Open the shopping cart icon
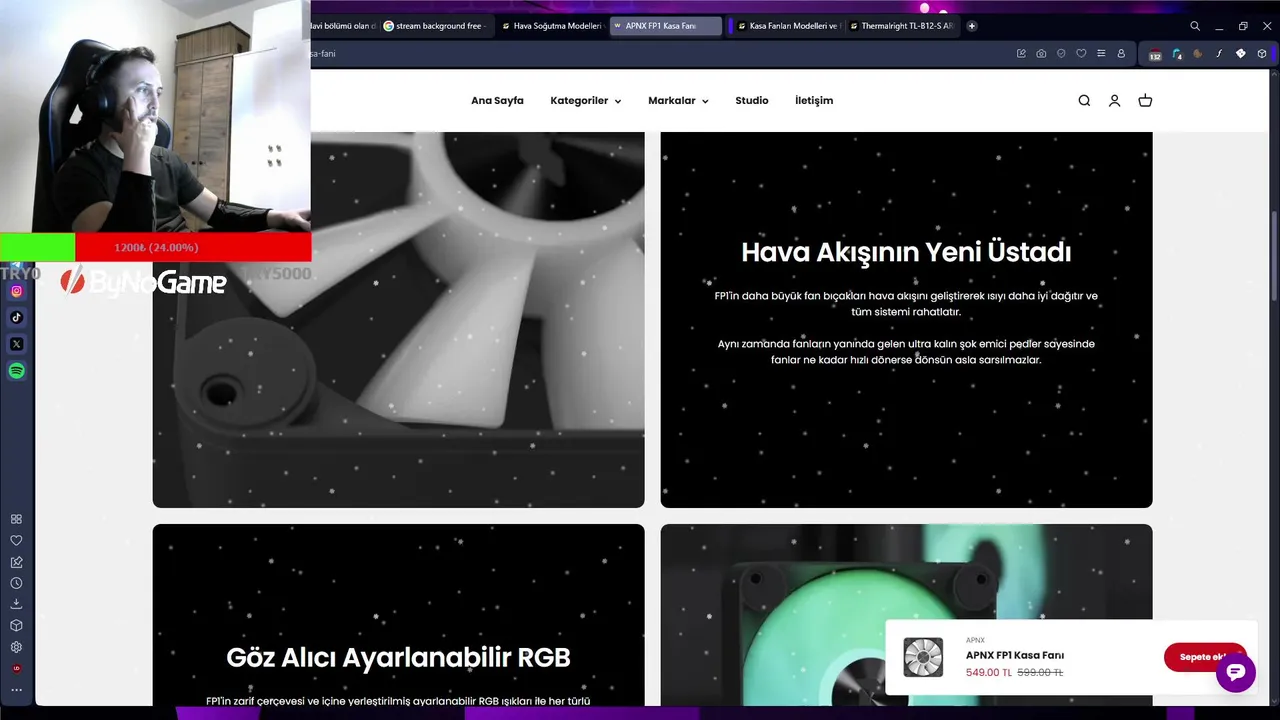Screen dimensions: 1280x720 (1145, 100)
